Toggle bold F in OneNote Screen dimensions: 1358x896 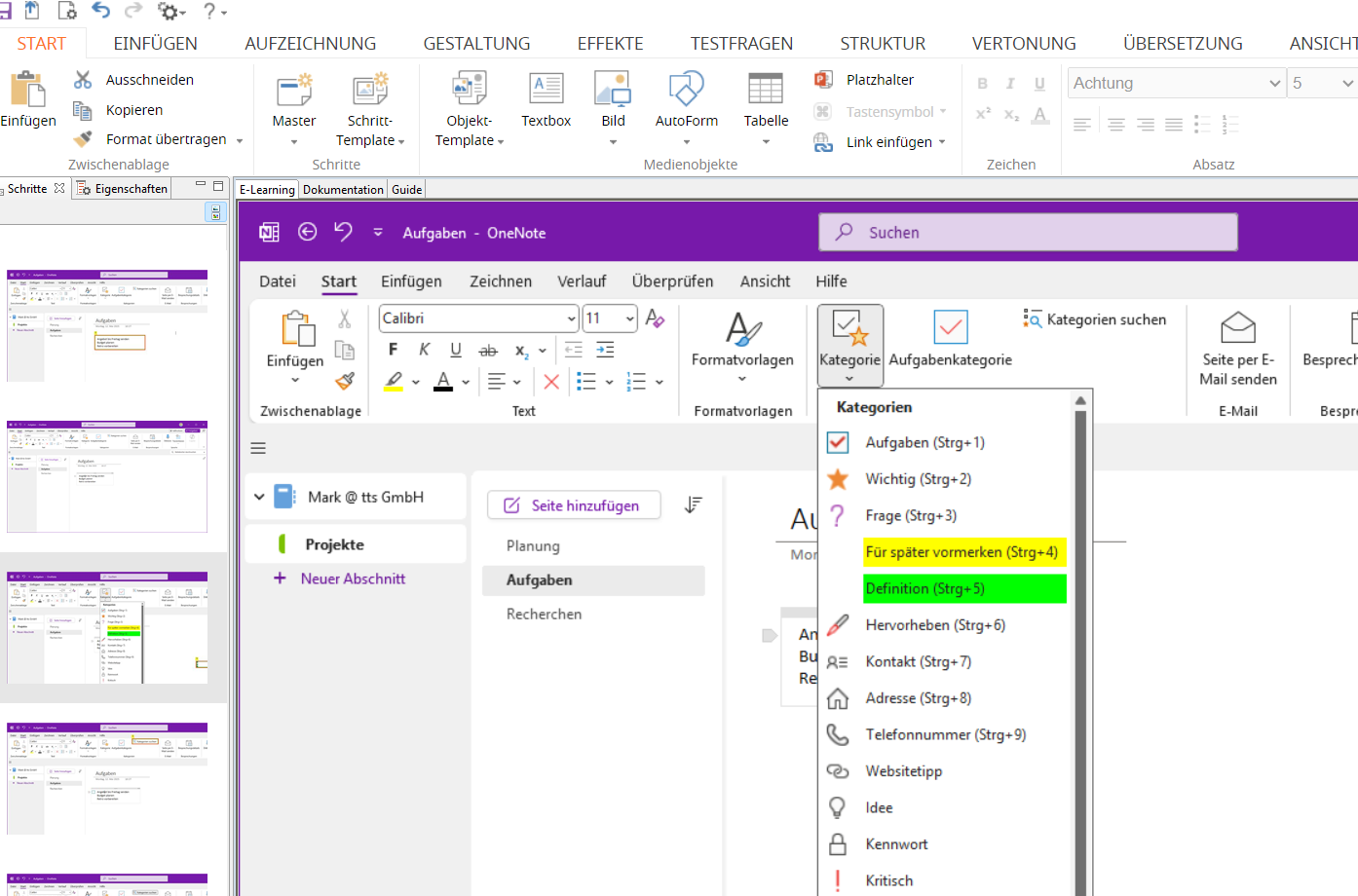pos(393,350)
